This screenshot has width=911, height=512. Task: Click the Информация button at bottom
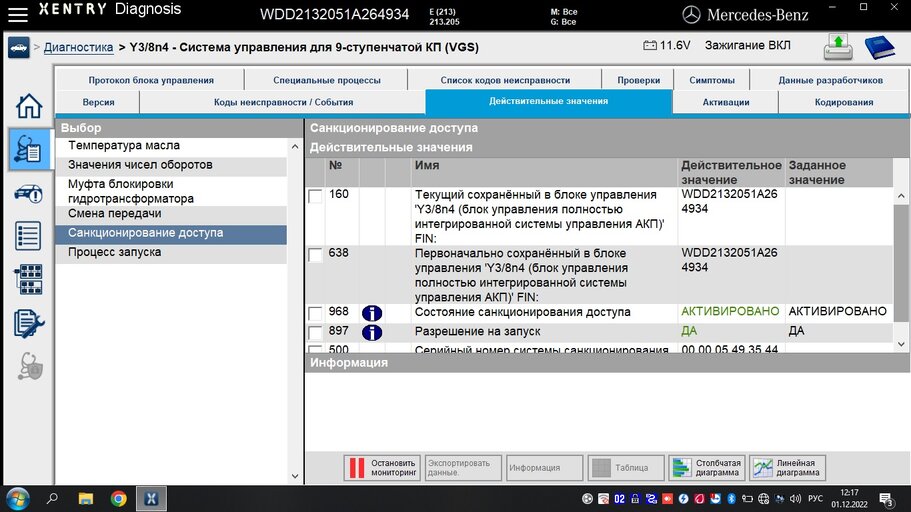click(x=544, y=468)
